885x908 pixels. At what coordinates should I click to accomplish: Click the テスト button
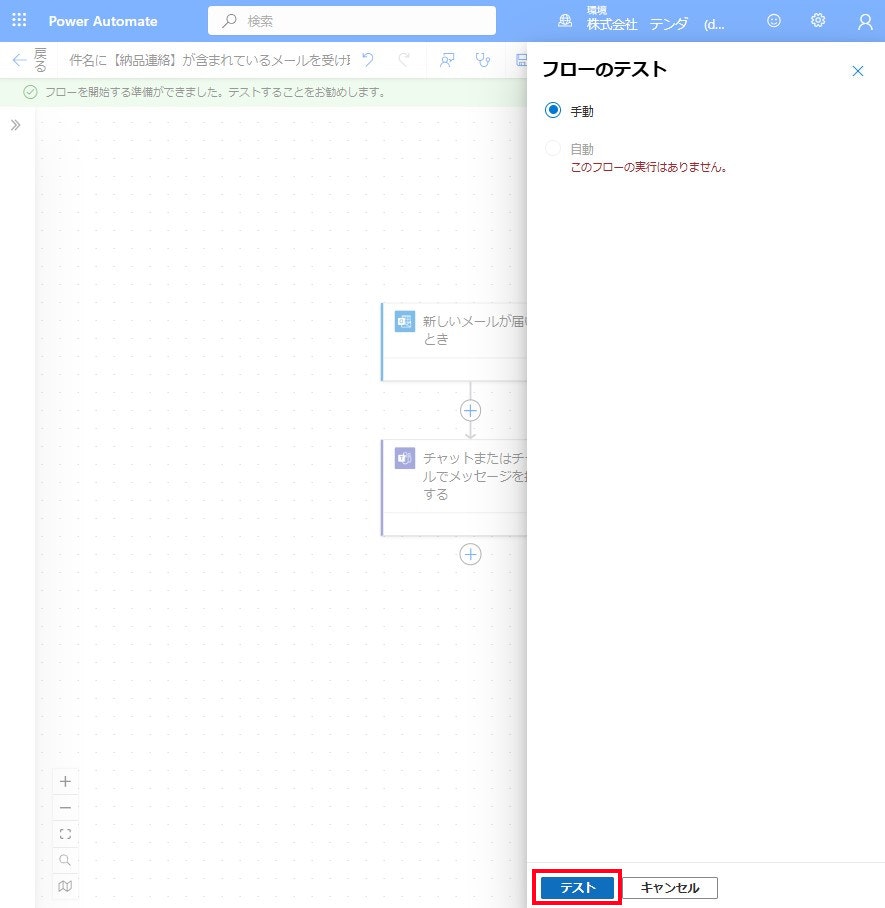577,887
